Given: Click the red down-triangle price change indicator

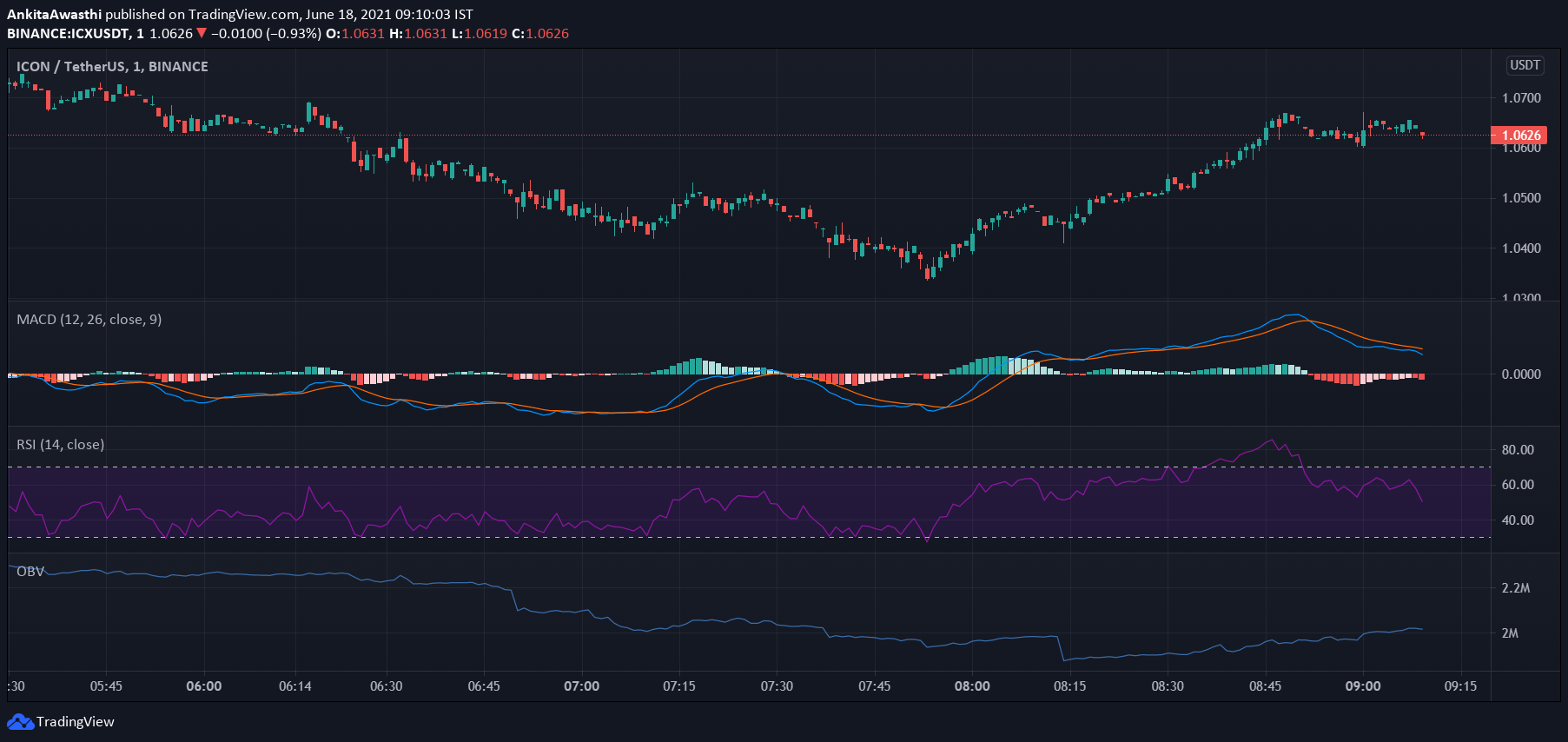Looking at the screenshot, I should (x=202, y=34).
